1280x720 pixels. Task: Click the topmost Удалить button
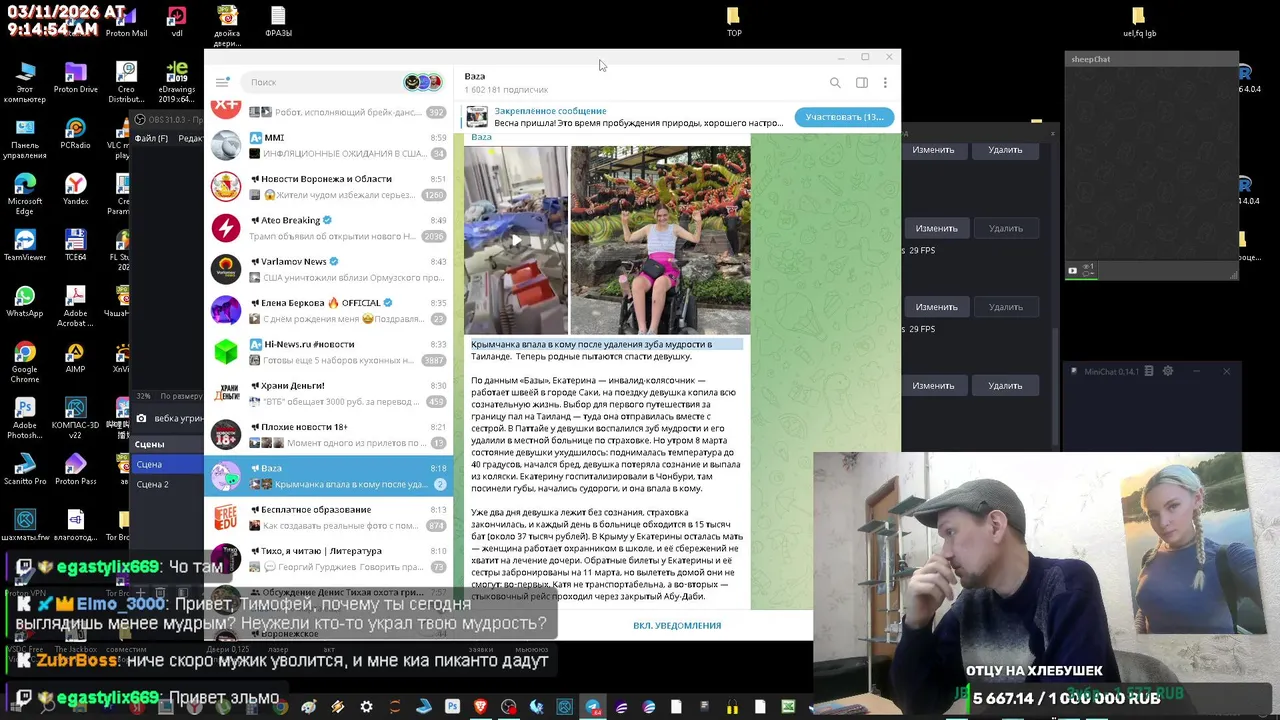1005,150
